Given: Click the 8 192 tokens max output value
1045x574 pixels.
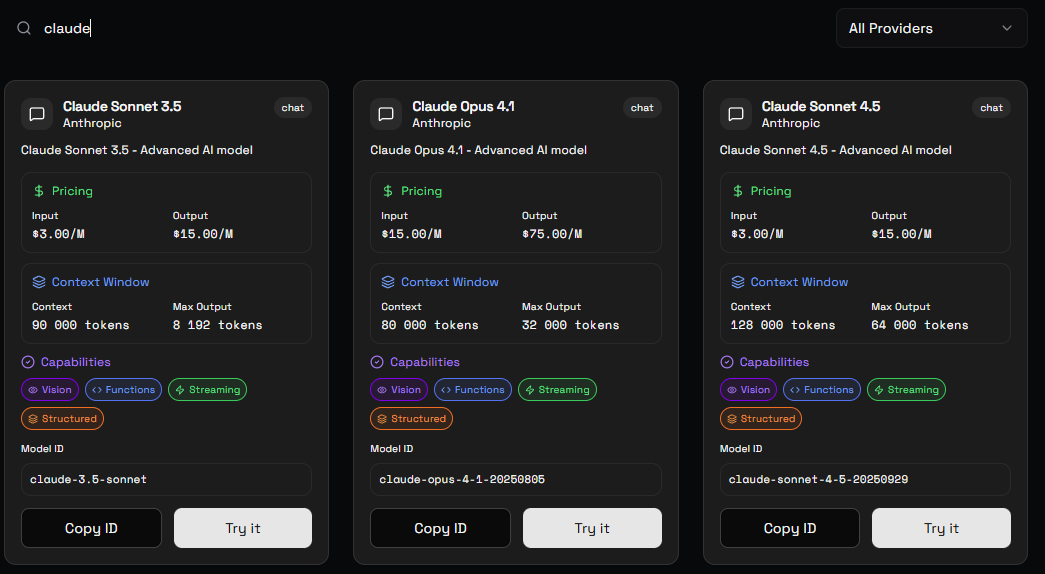Looking at the screenshot, I should coord(217,325).
